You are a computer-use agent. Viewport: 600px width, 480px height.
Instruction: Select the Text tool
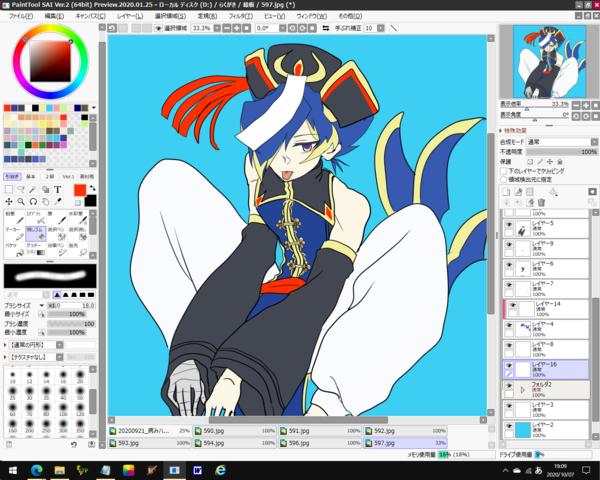pyautogui.click(x=57, y=189)
